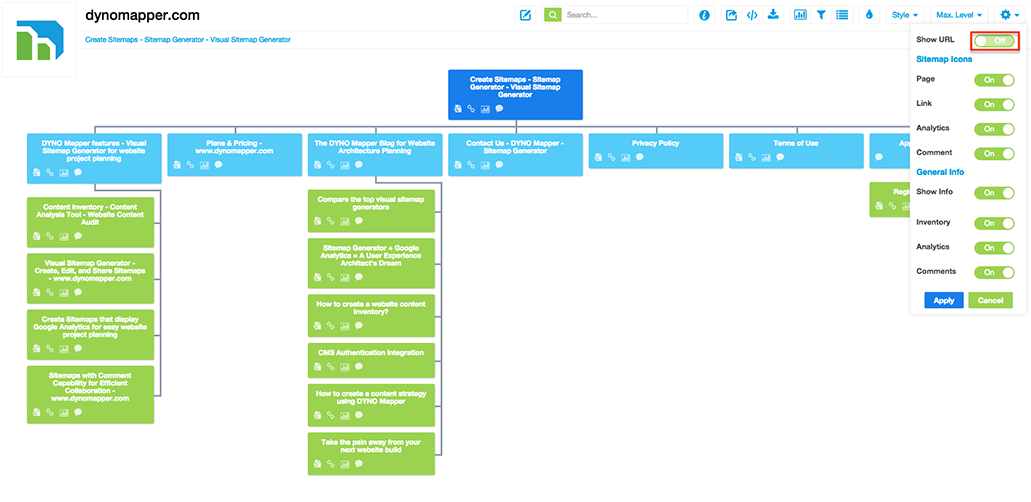Click Cancel in the settings panel
Screen dimensions: 1031x502
pos(990,300)
